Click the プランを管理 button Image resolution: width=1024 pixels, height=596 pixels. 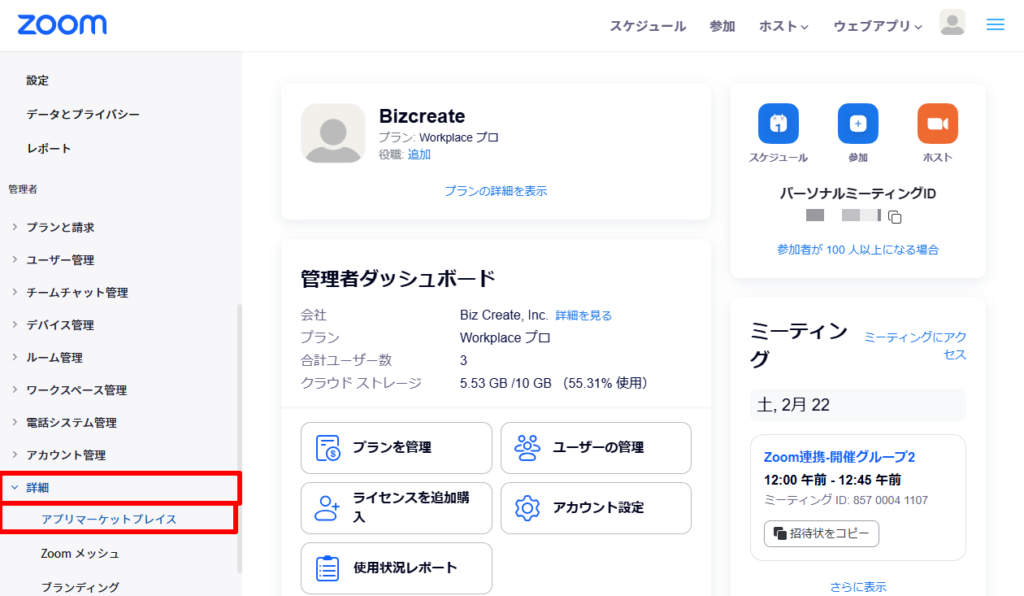[x=396, y=448]
